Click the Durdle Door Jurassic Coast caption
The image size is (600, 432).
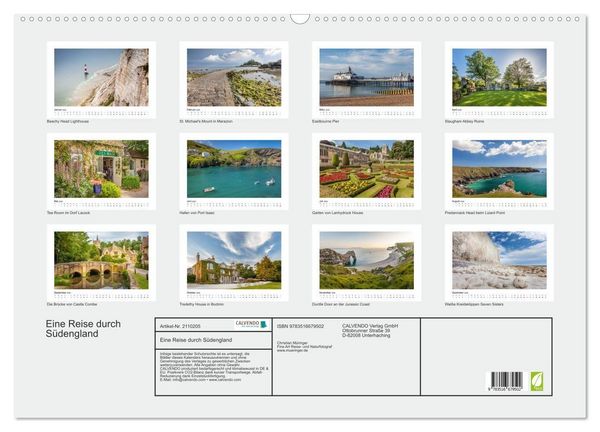(x=341, y=304)
